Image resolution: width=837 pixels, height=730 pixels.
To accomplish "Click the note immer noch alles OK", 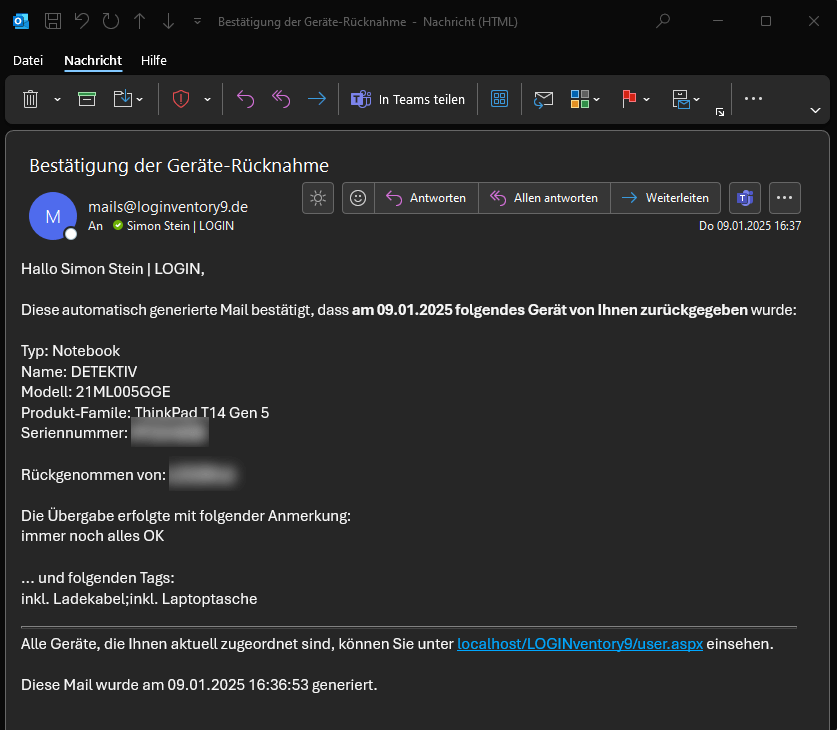I will tap(92, 536).
